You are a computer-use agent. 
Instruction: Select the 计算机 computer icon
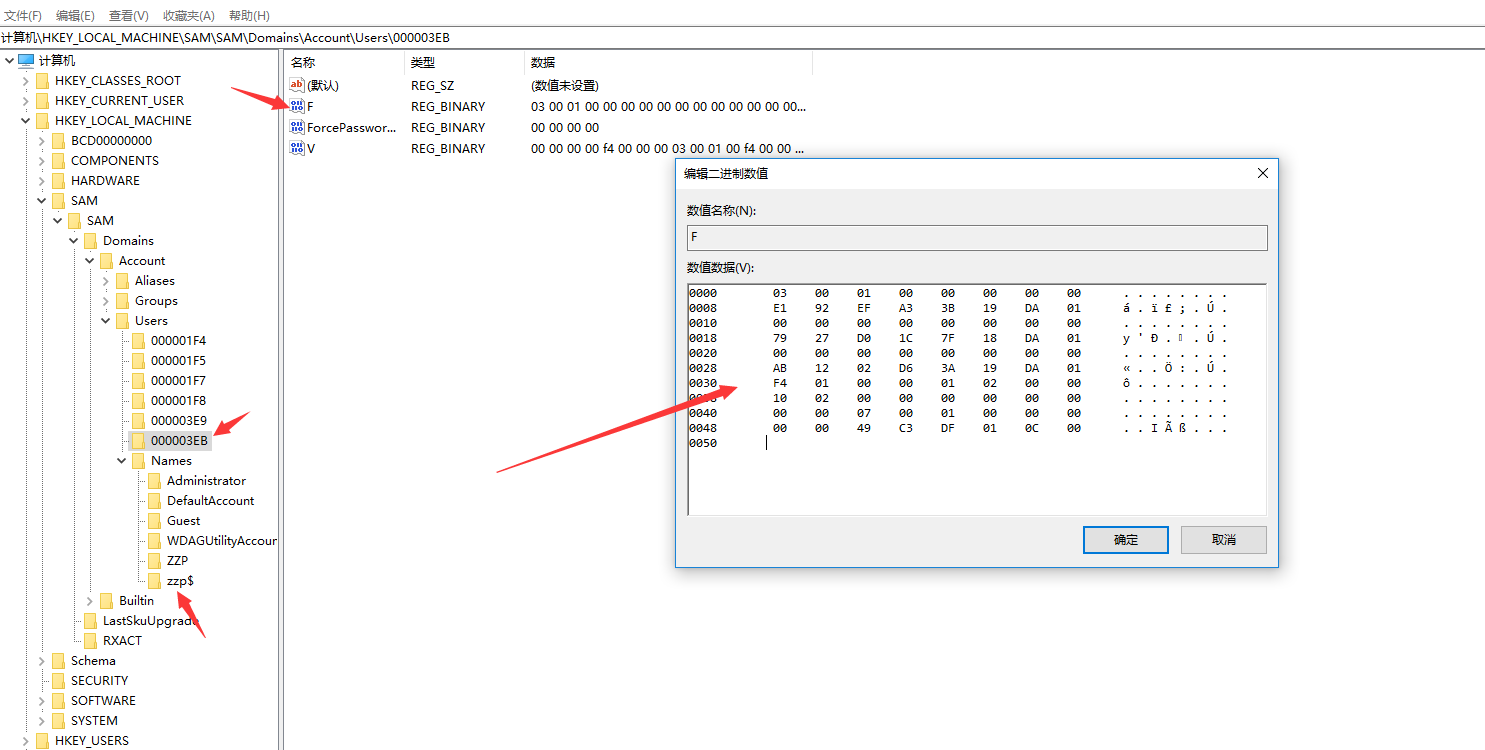coord(26,60)
